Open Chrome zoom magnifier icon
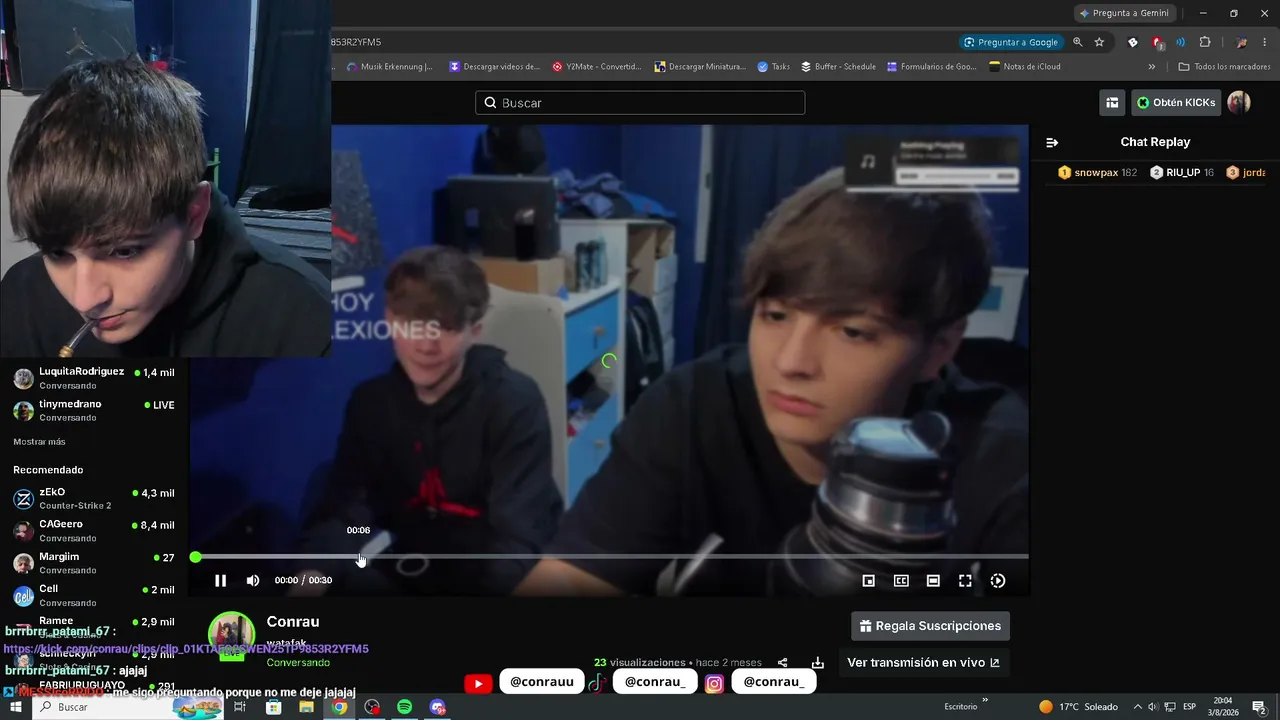This screenshot has height=720, width=1280. coord(1077,42)
